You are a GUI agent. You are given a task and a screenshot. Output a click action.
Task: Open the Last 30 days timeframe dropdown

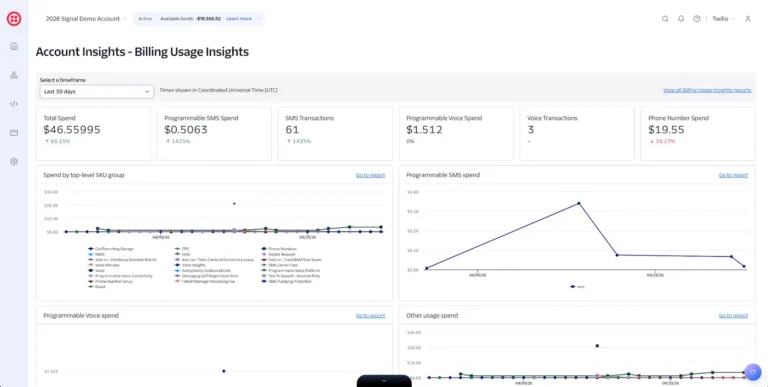[x=96, y=92]
